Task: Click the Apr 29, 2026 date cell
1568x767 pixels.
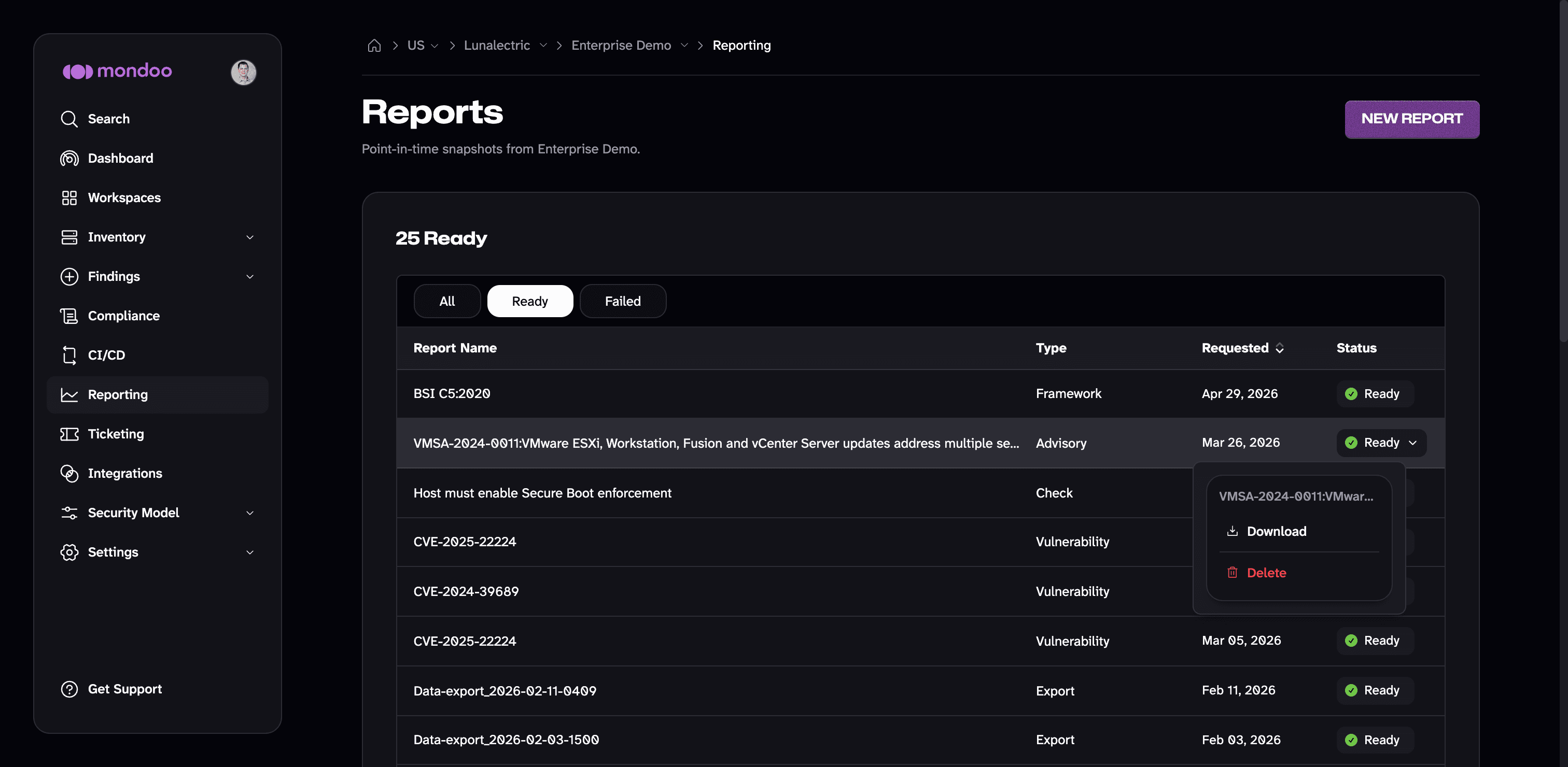Action: click(x=1239, y=394)
